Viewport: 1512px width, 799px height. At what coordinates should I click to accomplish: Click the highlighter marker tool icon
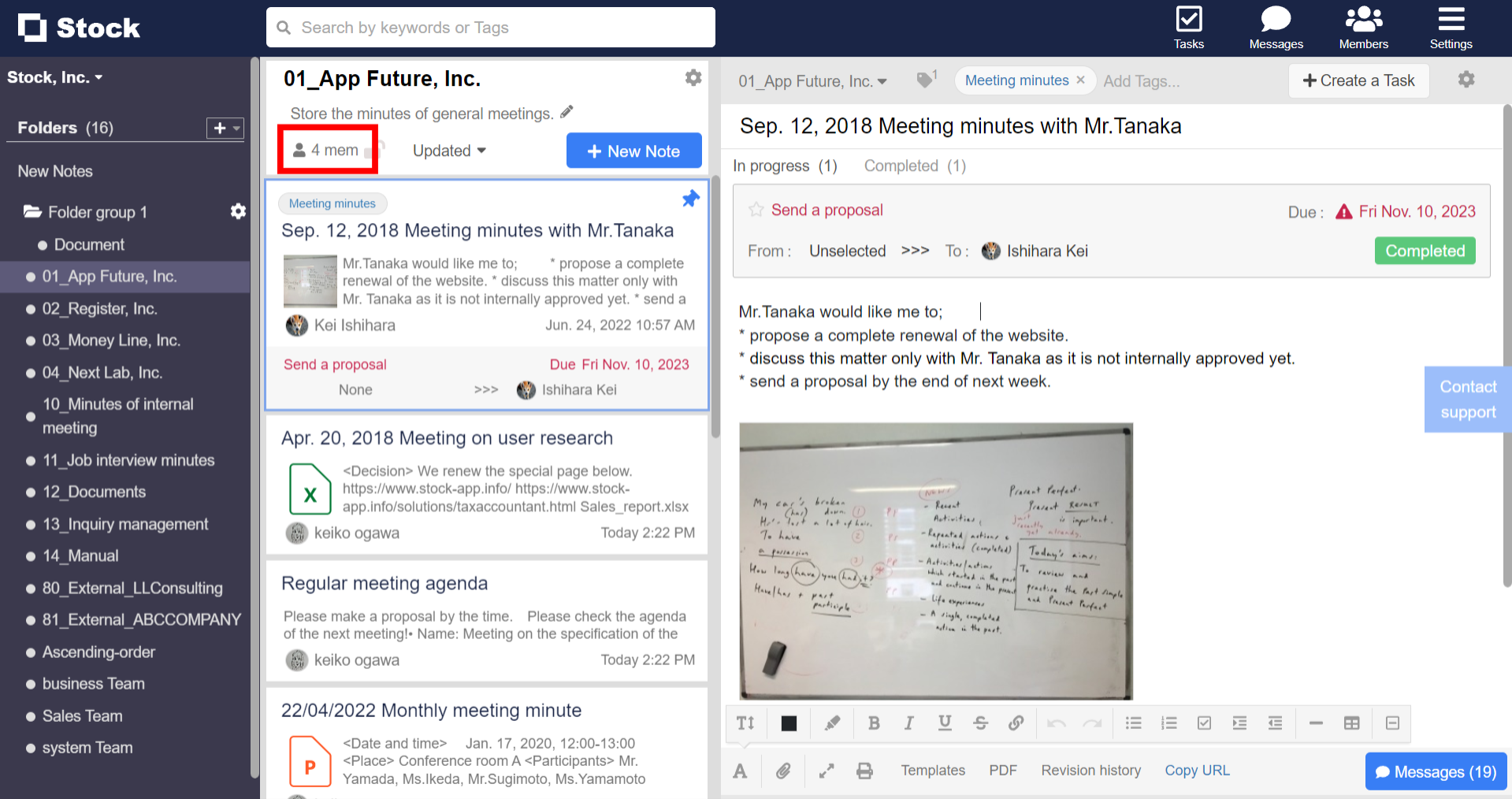coord(832,723)
